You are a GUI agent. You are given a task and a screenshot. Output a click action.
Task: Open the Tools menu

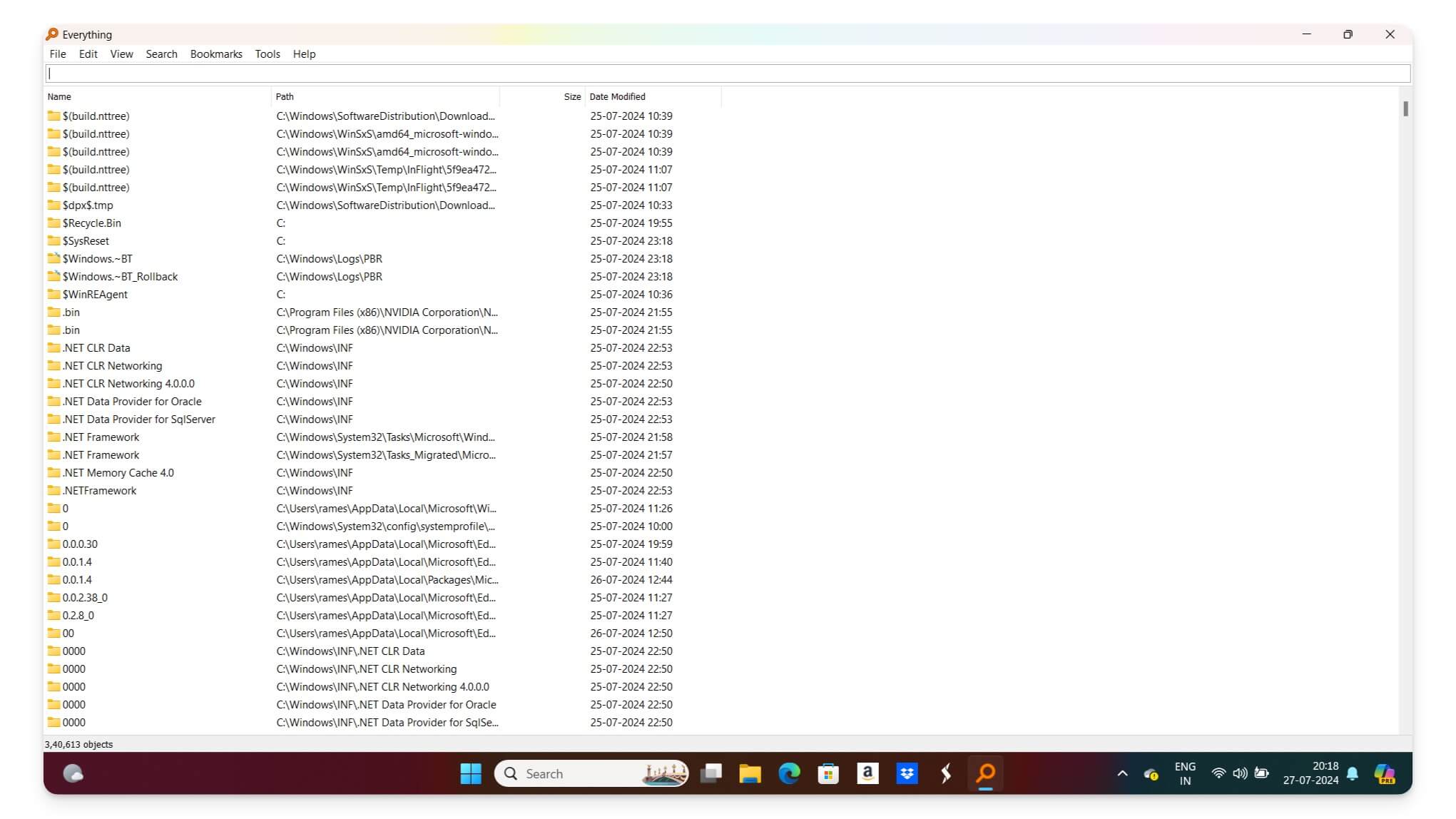(267, 54)
